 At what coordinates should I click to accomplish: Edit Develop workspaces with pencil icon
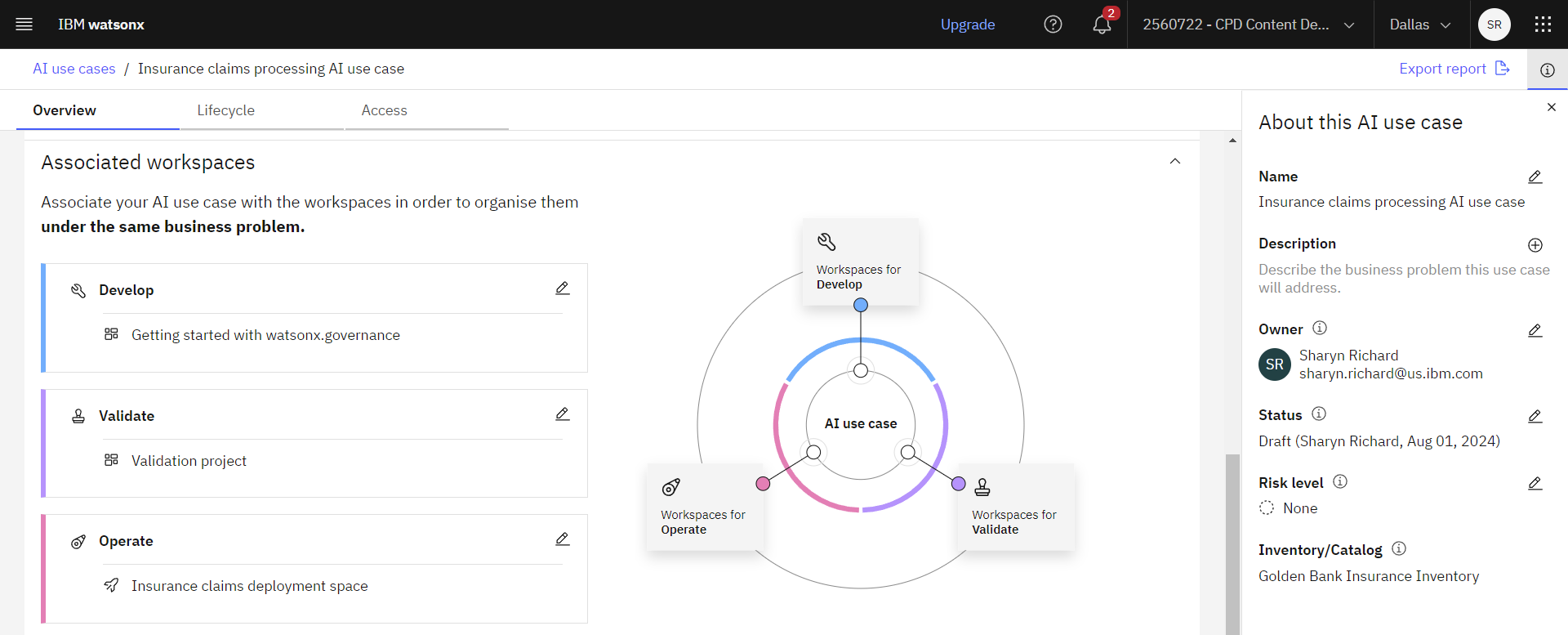(563, 288)
